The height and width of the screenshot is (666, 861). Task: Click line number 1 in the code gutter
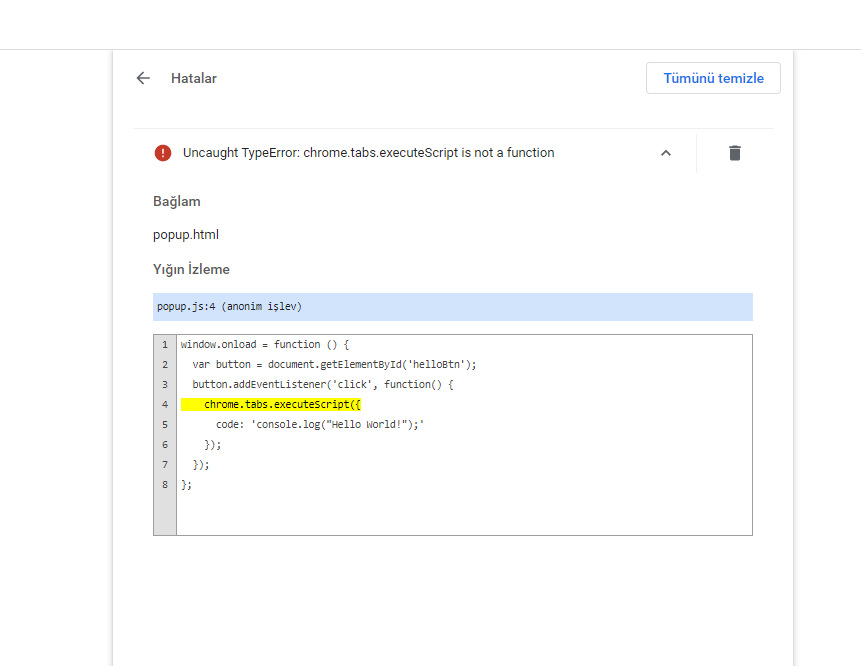[x=165, y=345]
